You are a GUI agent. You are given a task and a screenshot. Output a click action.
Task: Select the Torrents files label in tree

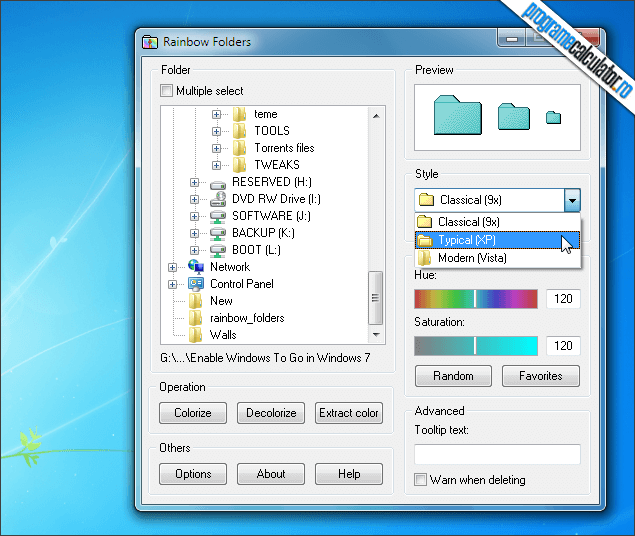284,148
